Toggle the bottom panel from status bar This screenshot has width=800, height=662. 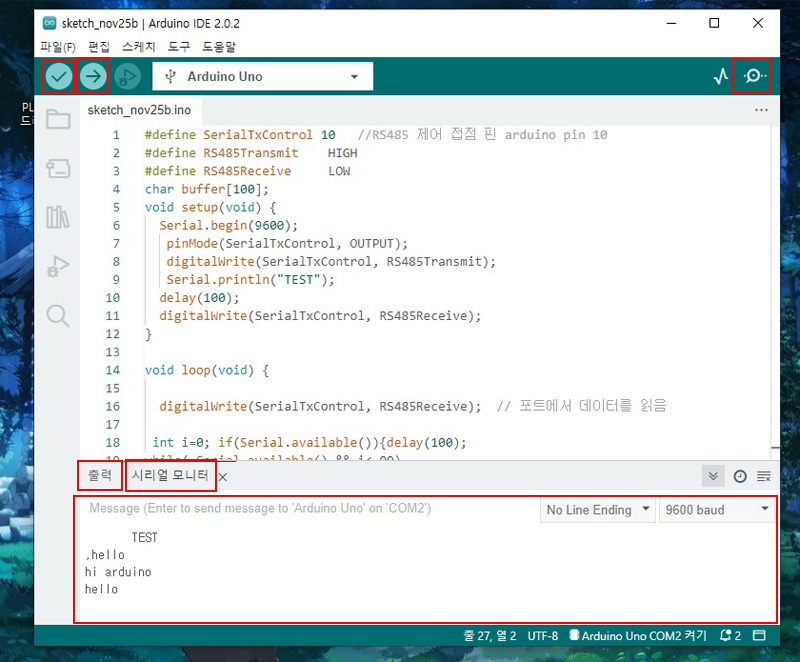click(x=759, y=635)
